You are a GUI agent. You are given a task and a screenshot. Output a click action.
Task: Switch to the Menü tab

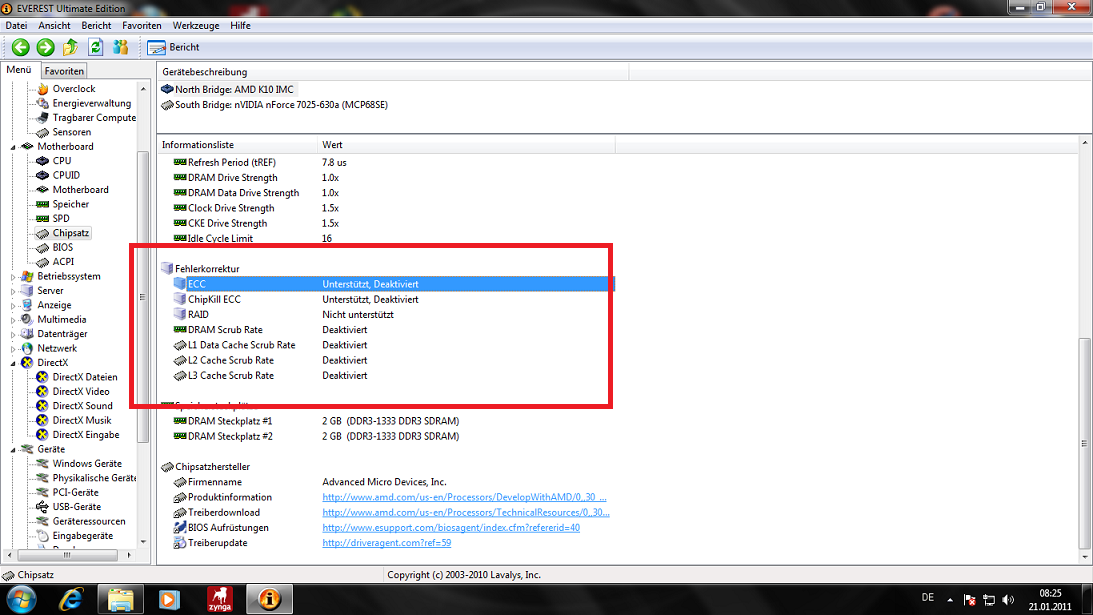tap(19, 70)
